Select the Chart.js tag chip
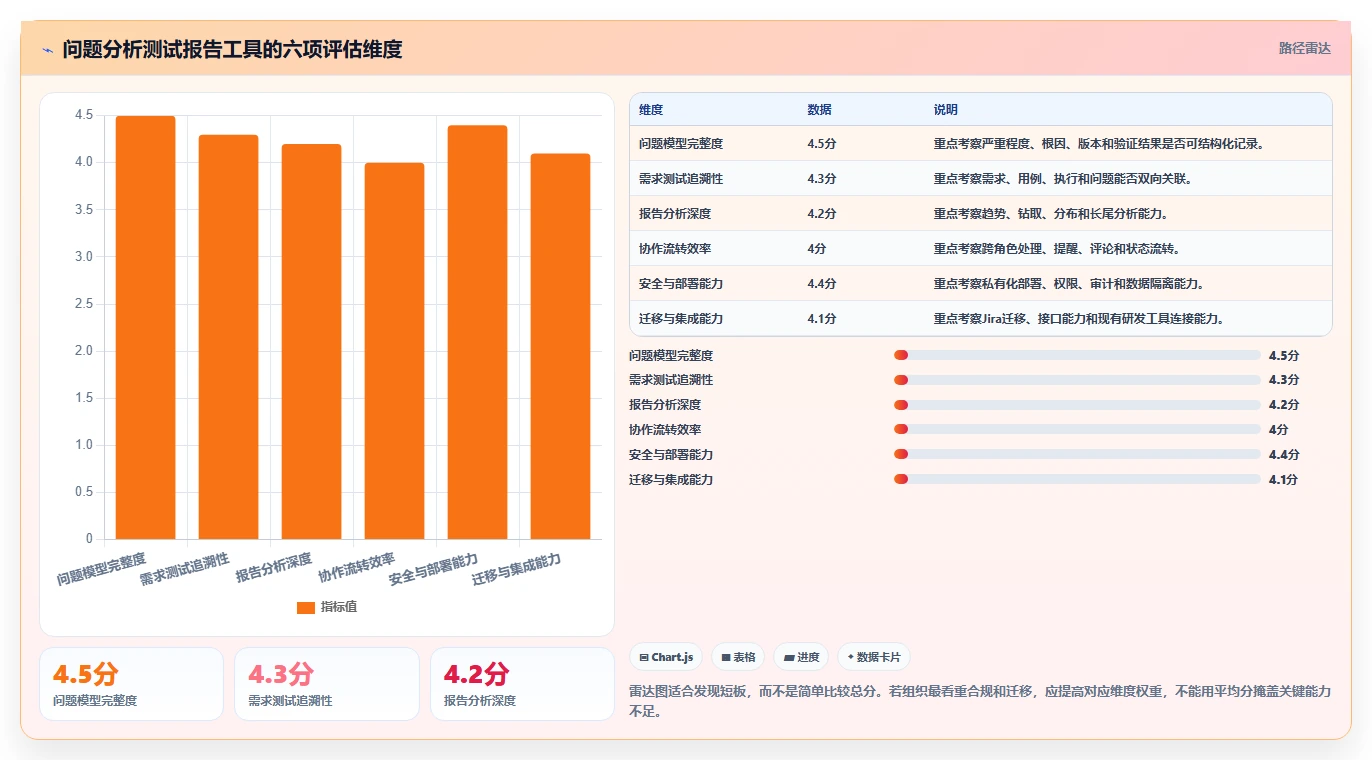The width and height of the screenshot is (1372, 760). point(665,657)
